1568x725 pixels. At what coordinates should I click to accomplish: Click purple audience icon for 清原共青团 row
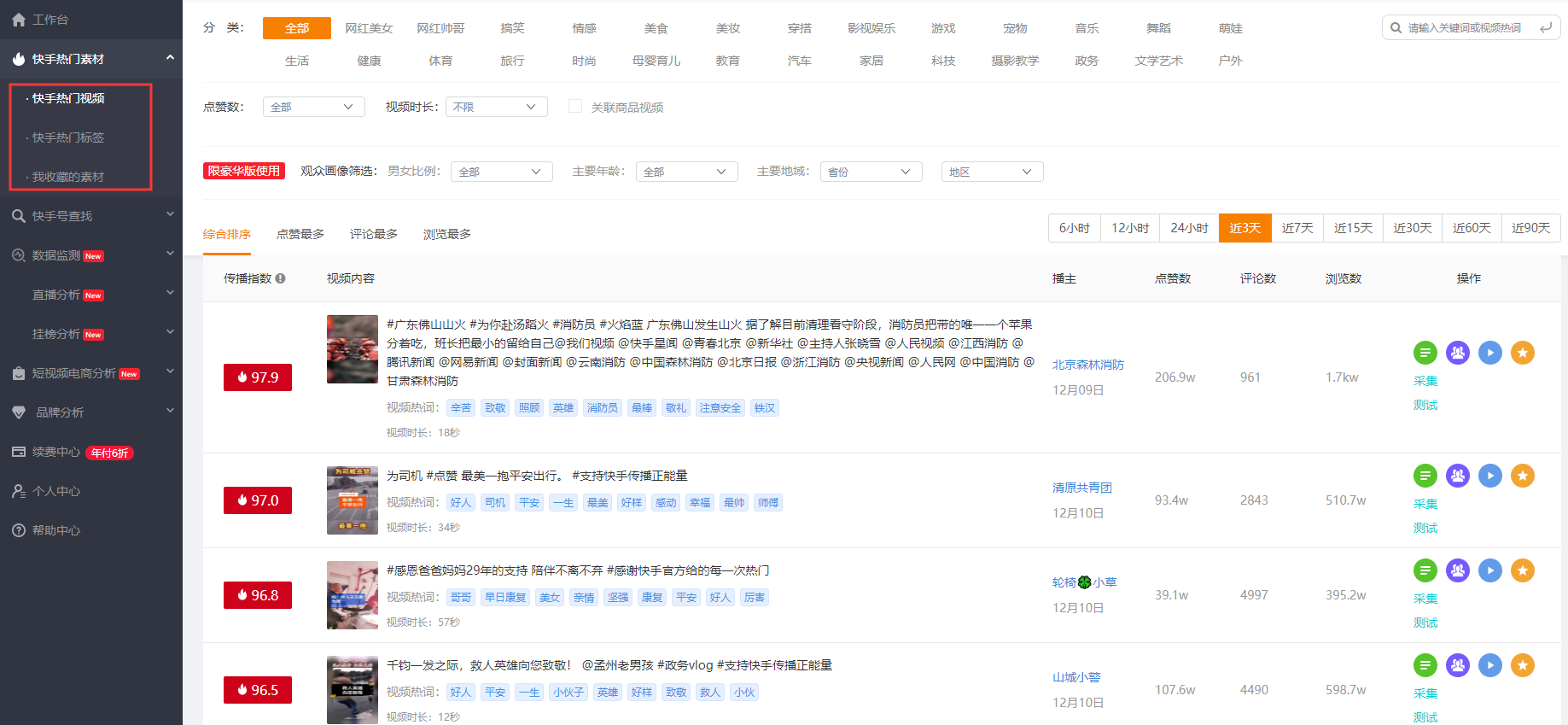(x=1457, y=476)
